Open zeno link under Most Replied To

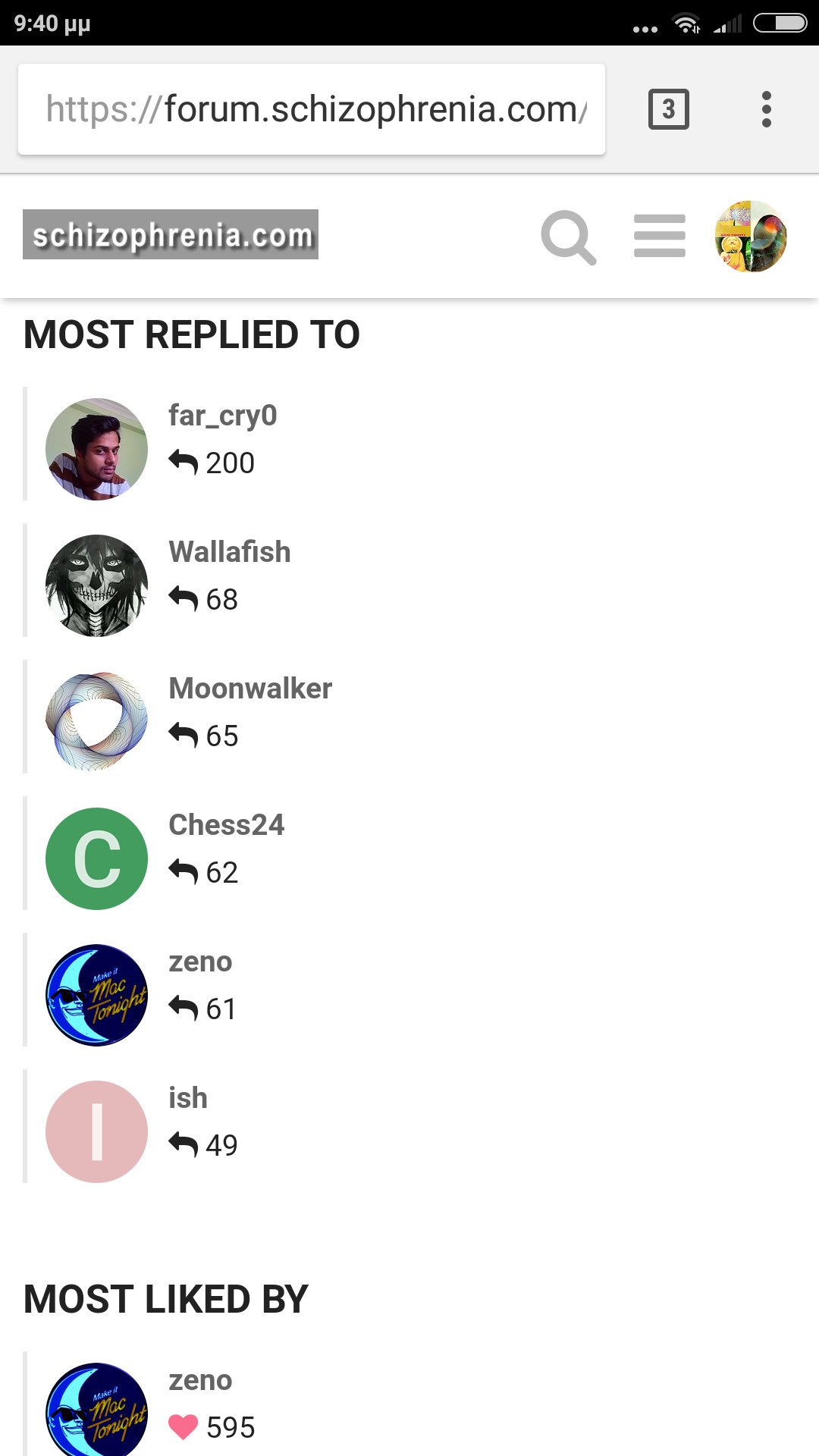pos(200,962)
